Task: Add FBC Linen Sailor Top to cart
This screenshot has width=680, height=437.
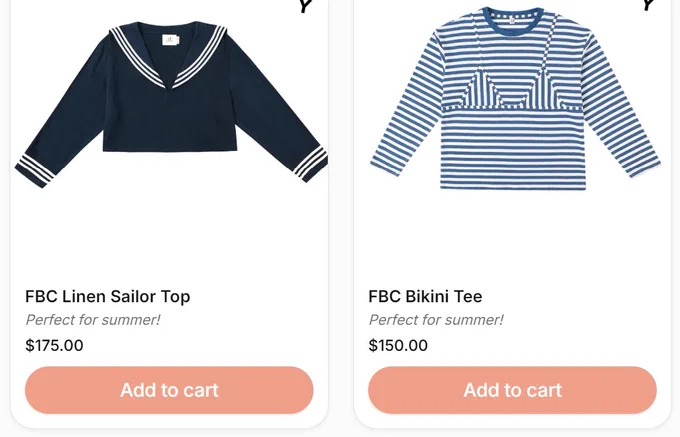Action: (169, 390)
